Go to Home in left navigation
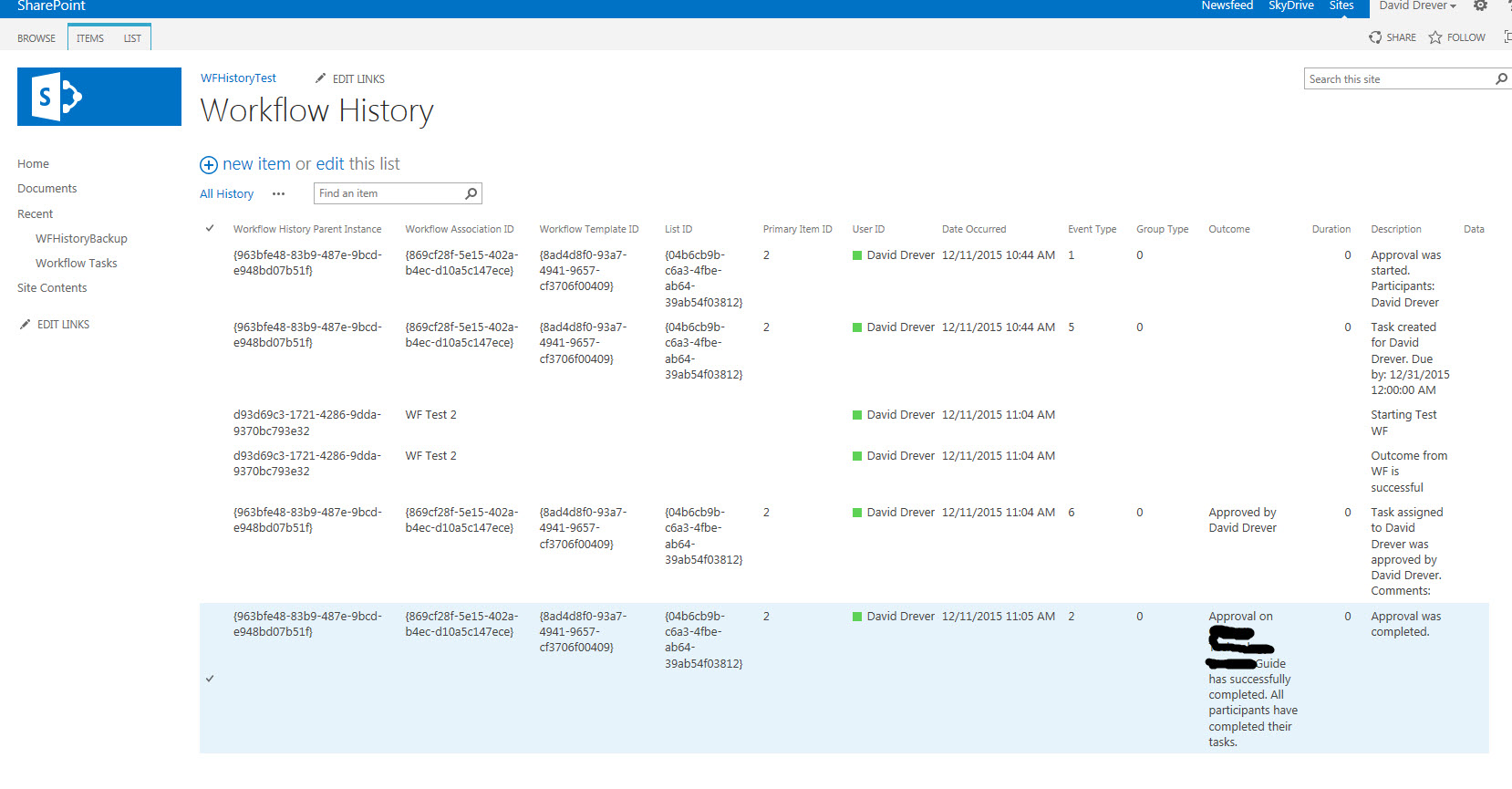 [33, 164]
